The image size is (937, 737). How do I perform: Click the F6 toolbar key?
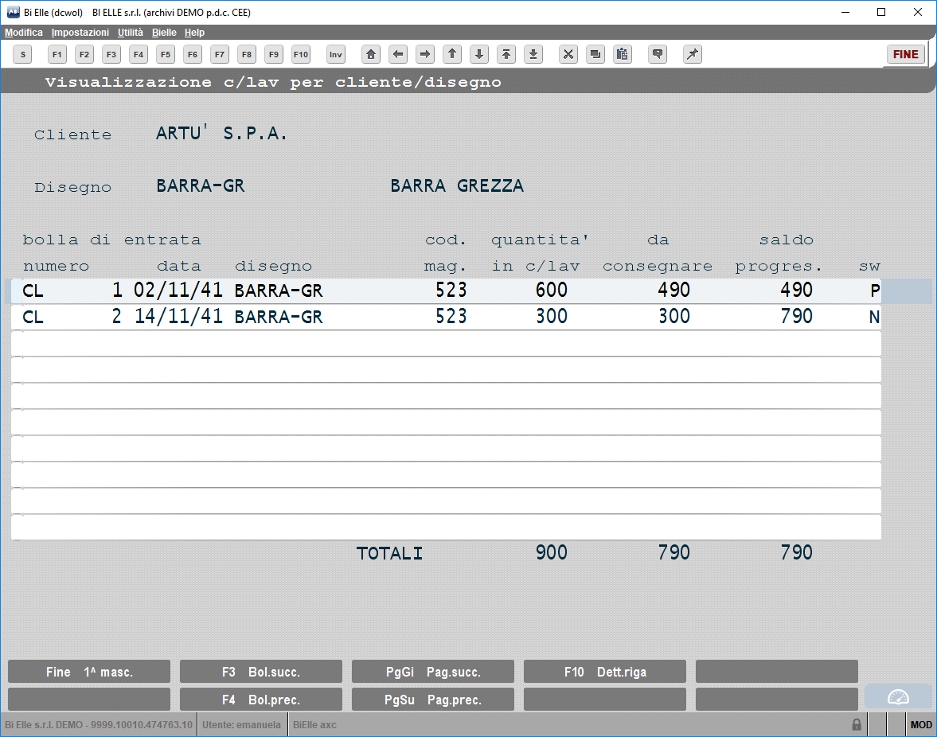192,54
